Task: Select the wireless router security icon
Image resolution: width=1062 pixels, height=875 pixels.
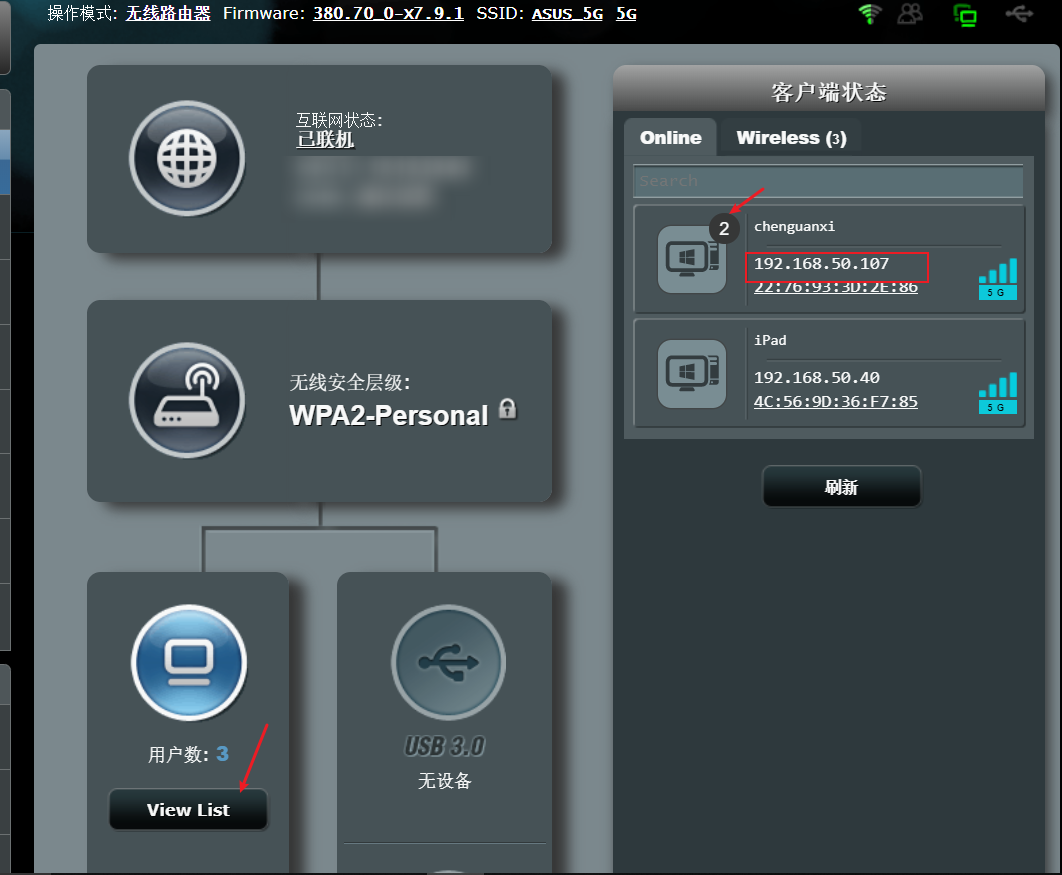Action: tap(187, 400)
